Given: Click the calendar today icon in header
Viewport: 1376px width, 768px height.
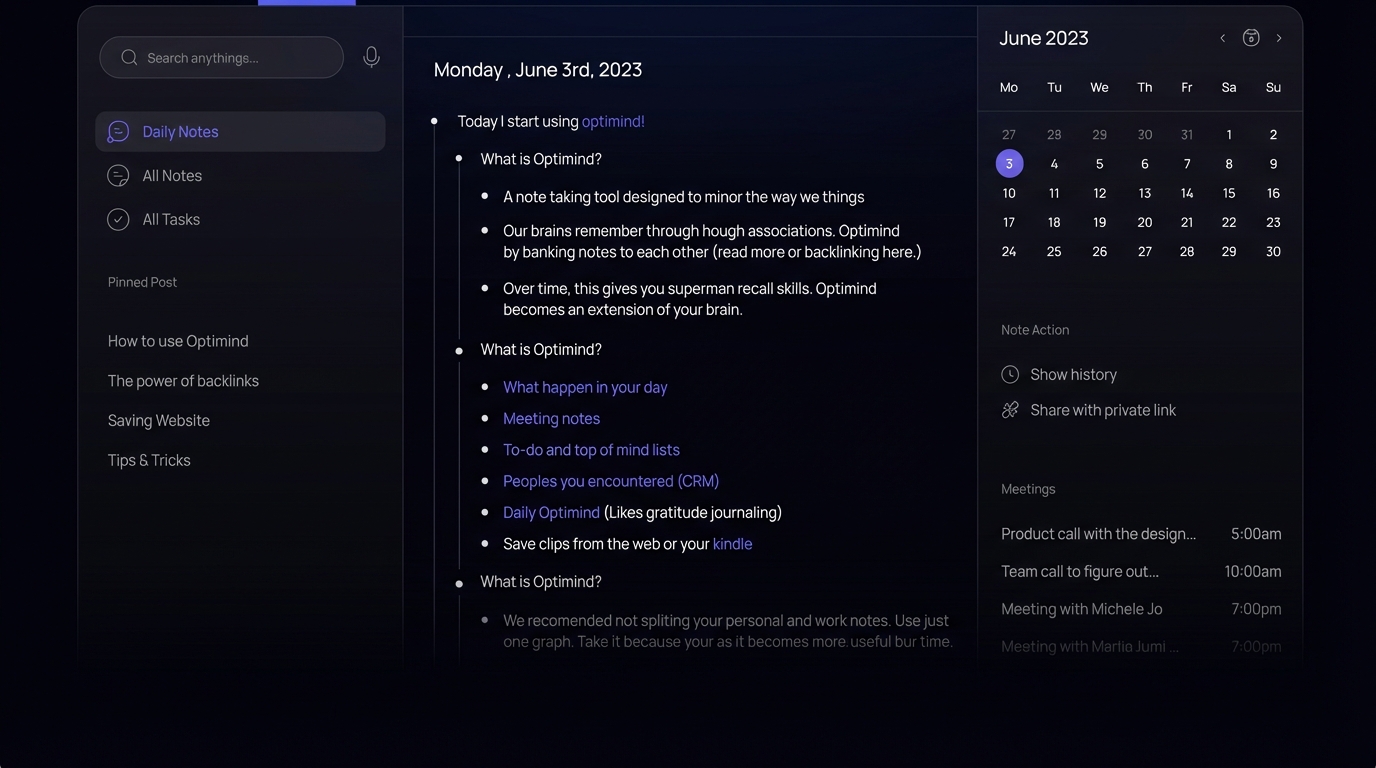Looking at the screenshot, I should (x=1251, y=38).
